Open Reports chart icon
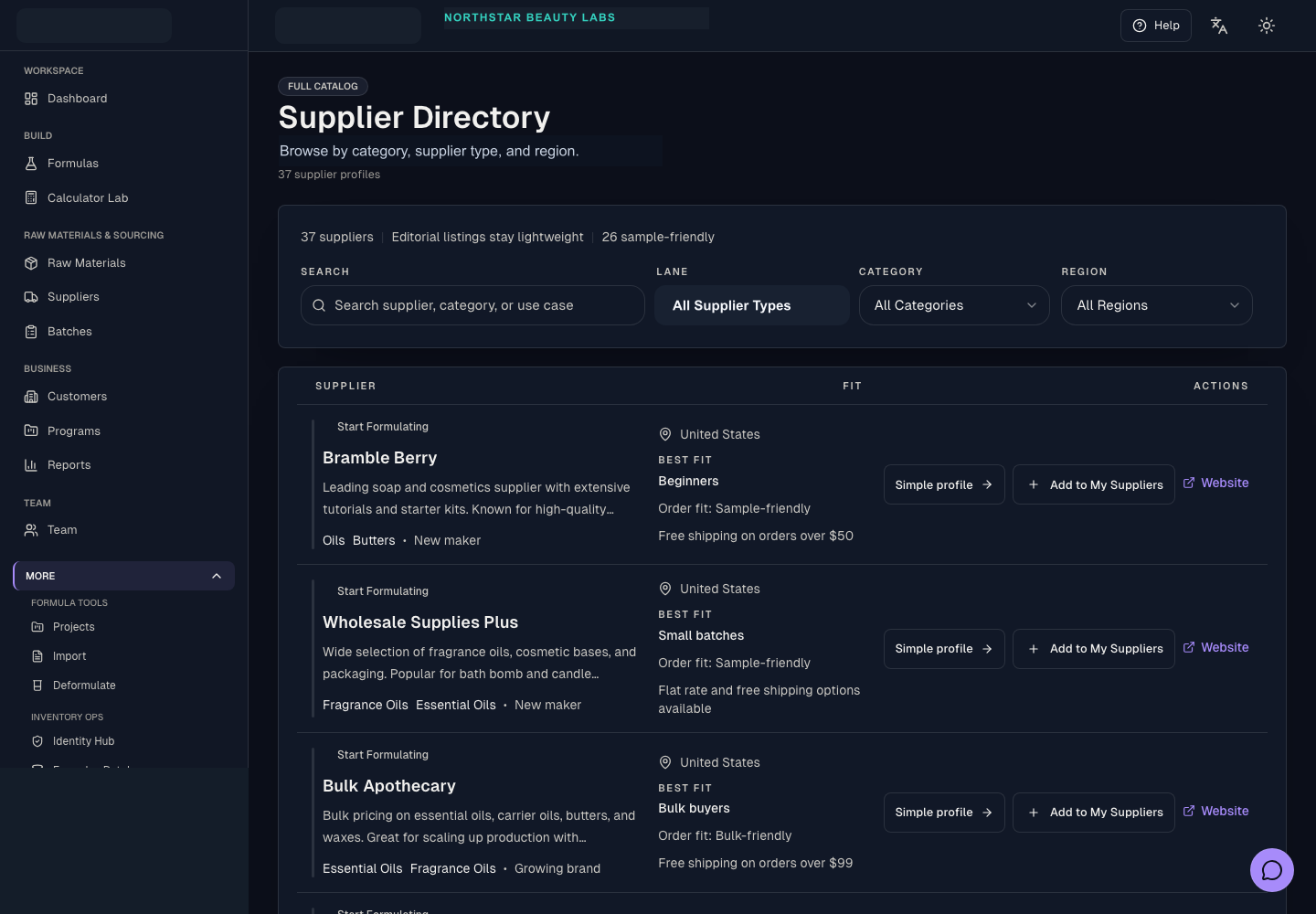This screenshot has width=1316, height=914. point(31,465)
